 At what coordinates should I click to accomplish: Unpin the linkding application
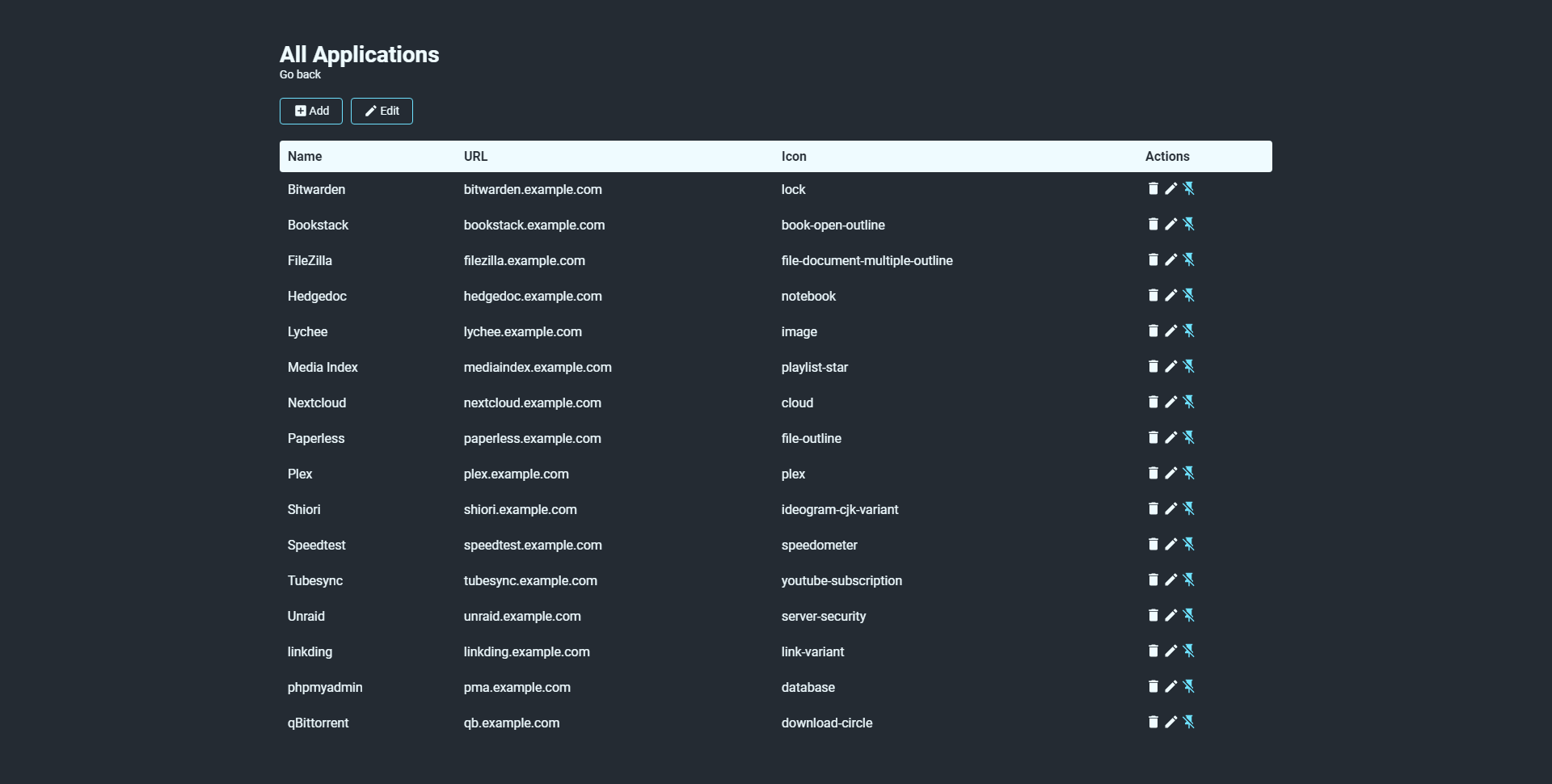(1188, 651)
